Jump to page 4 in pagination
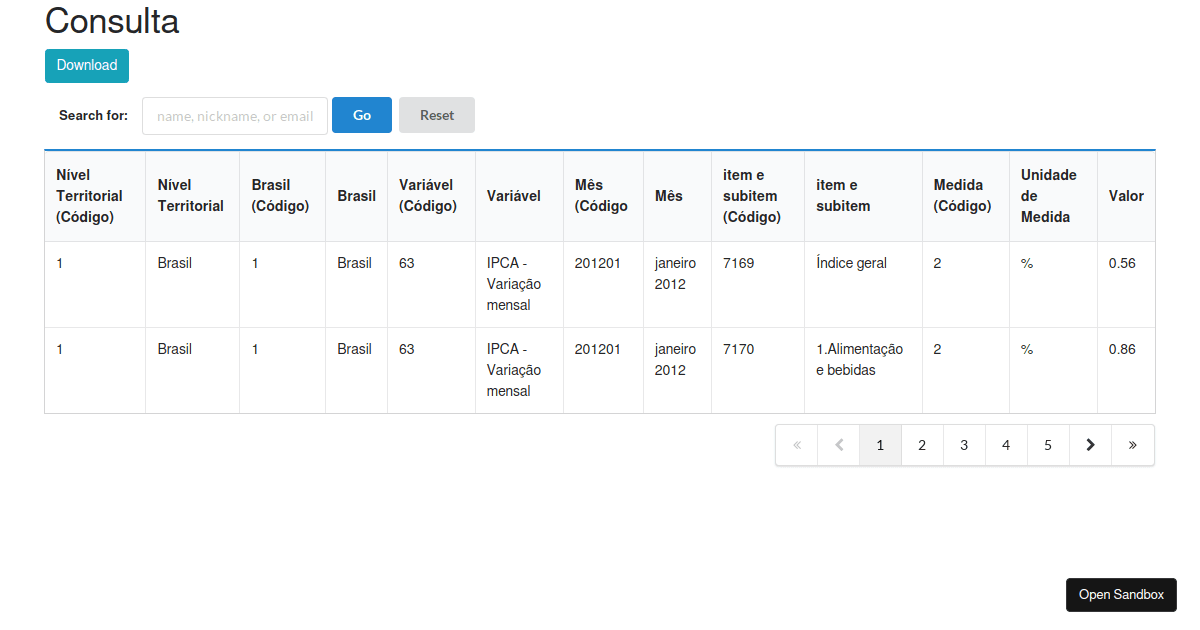The image size is (1200, 630). pyautogui.click(x=1006, y=444)
